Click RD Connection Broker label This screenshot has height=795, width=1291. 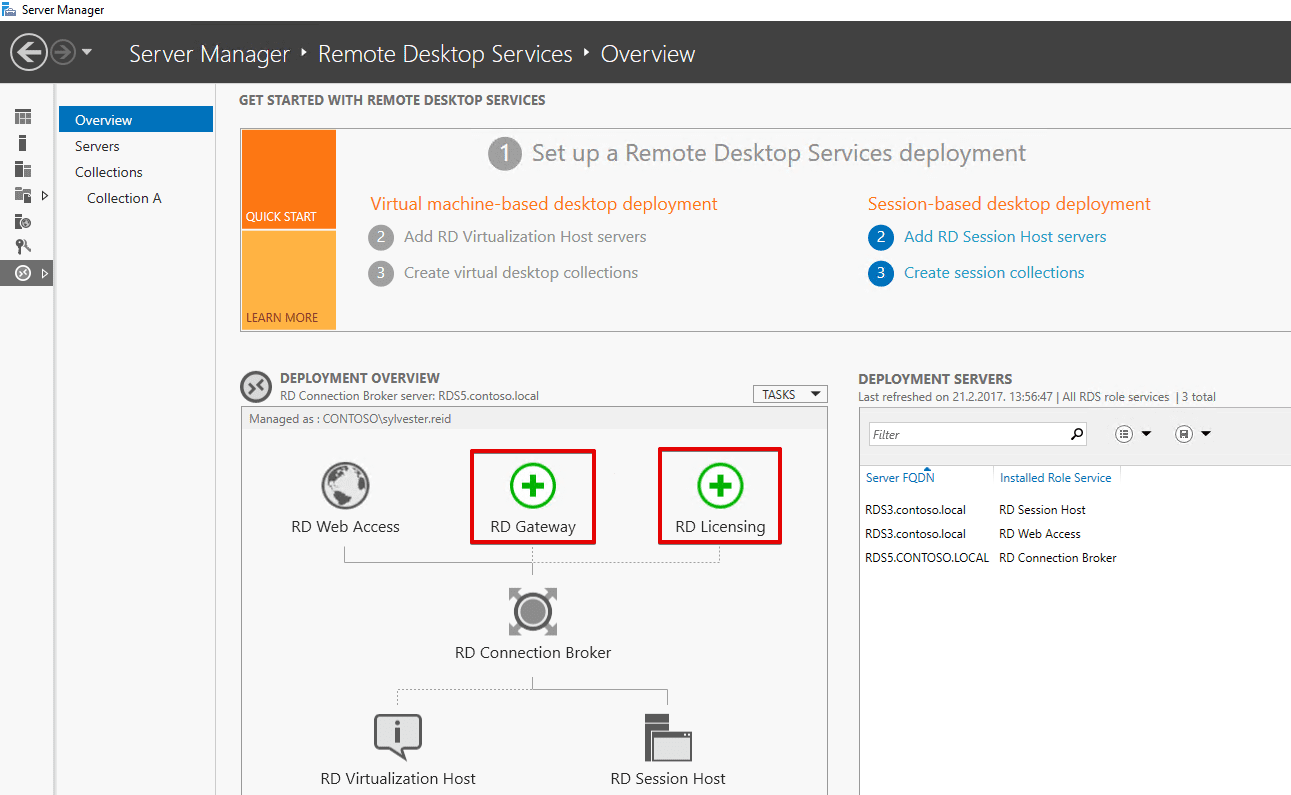click(x=533, y=653)
